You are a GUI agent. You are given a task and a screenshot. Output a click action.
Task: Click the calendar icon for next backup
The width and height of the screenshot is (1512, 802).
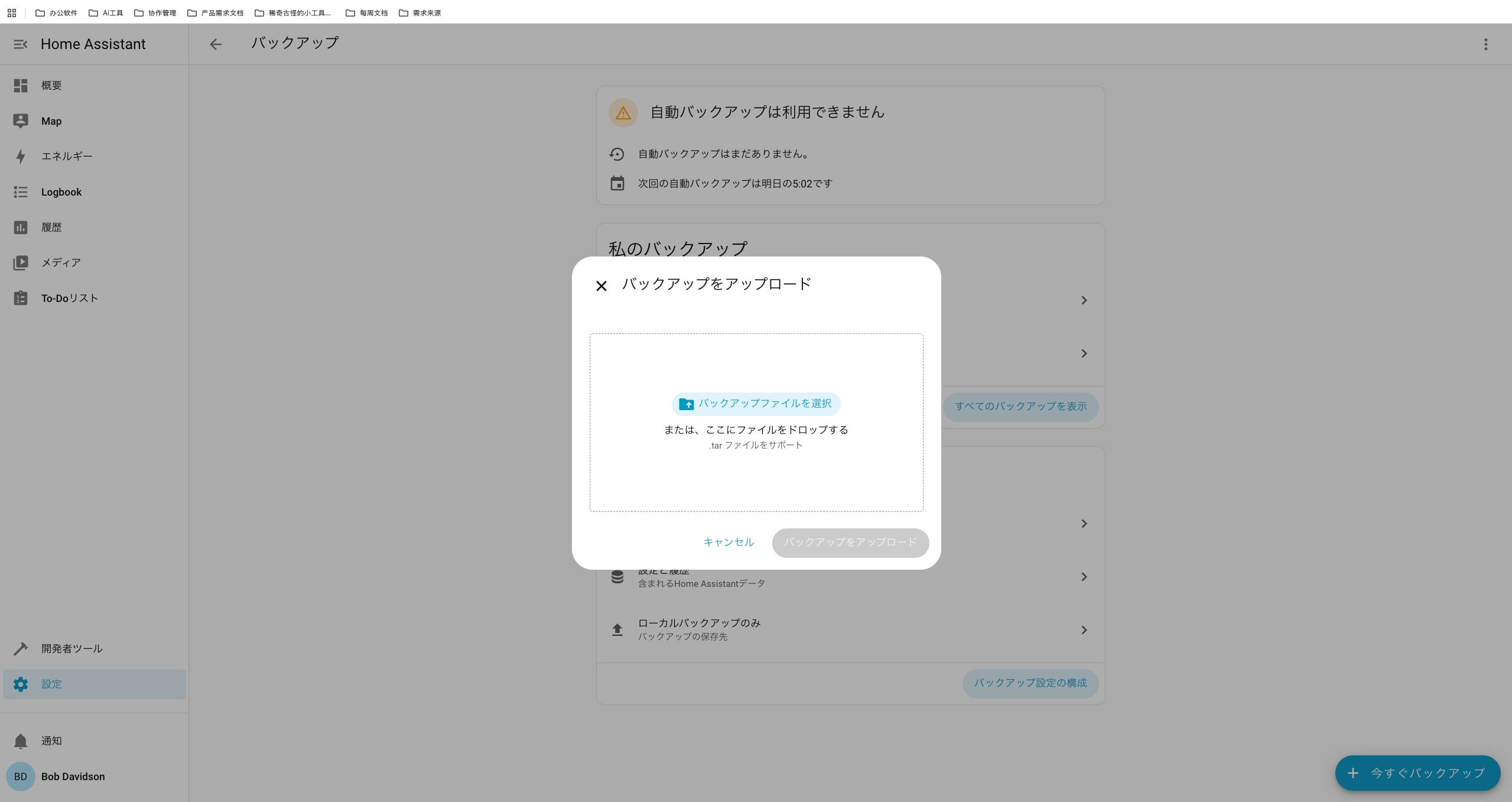[x=617, y=183]
